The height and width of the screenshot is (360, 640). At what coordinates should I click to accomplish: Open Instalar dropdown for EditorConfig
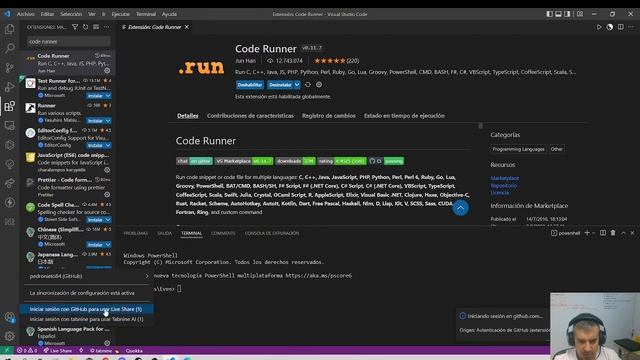(108, 145)
